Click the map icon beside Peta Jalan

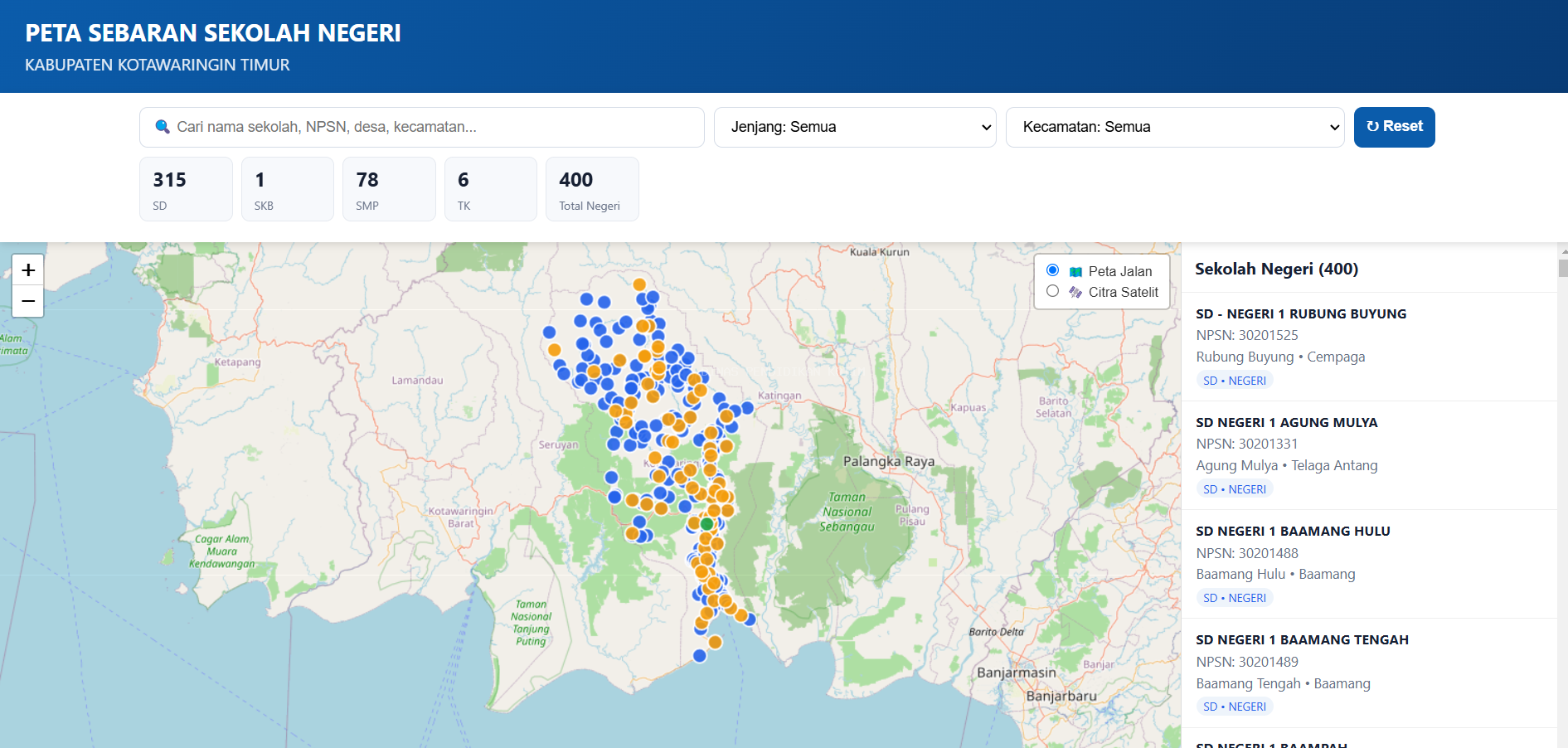pos(1075,272)
